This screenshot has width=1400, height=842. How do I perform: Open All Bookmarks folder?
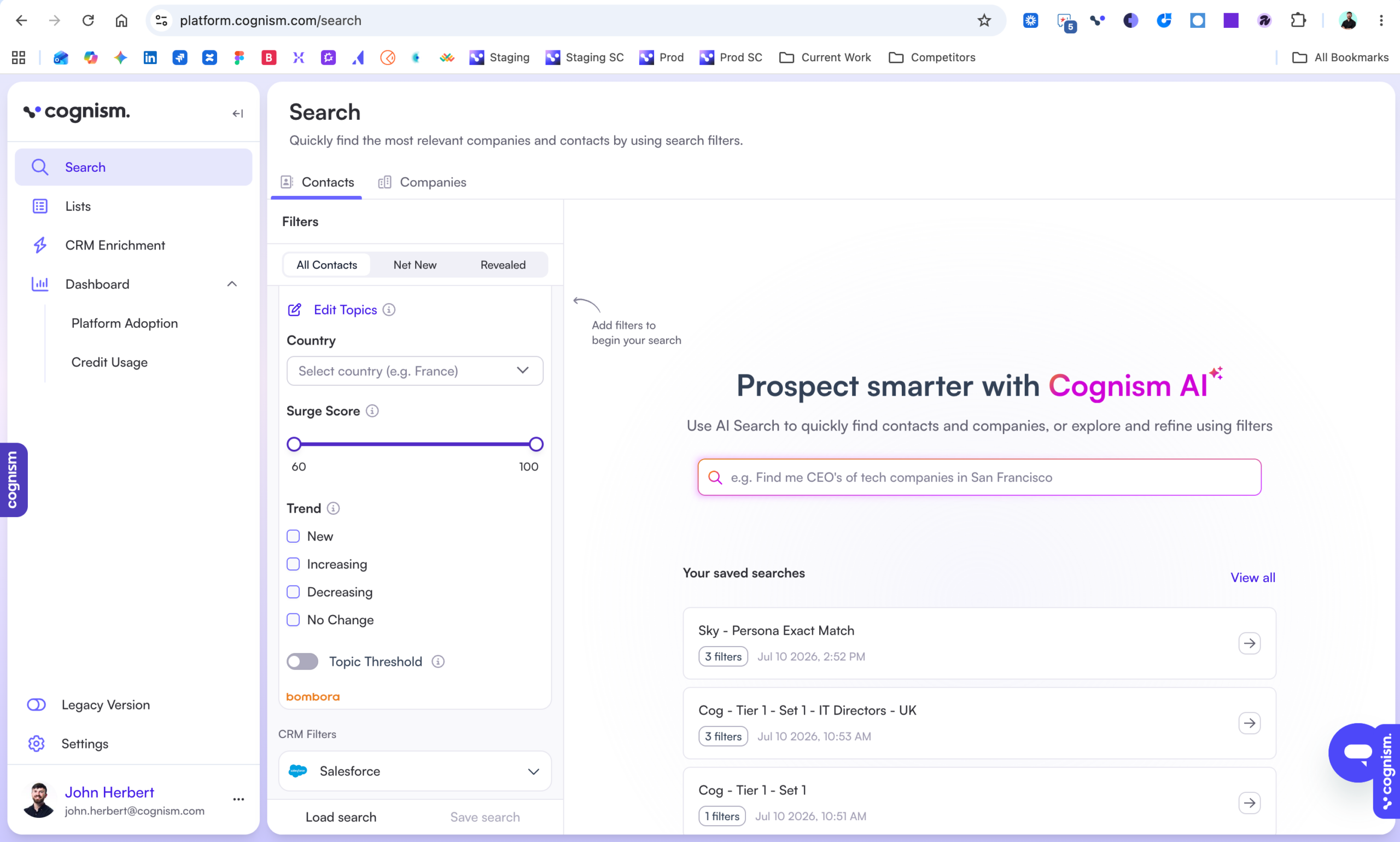tap(1340, 57)
